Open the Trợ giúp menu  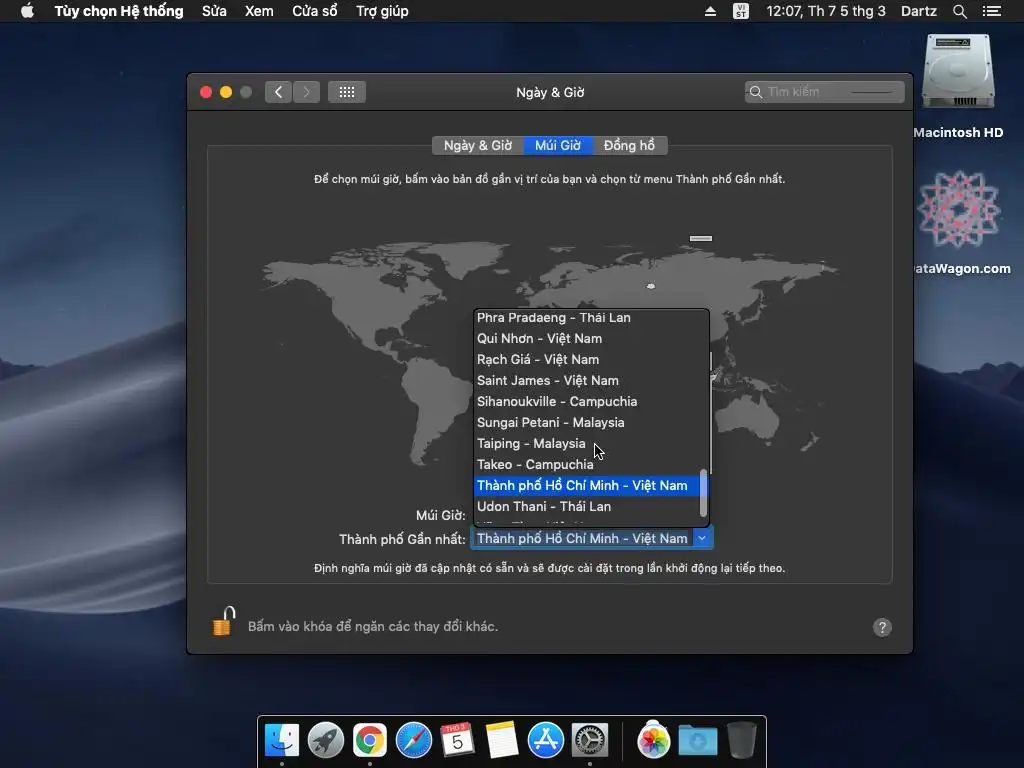click(x=382, y=11)
